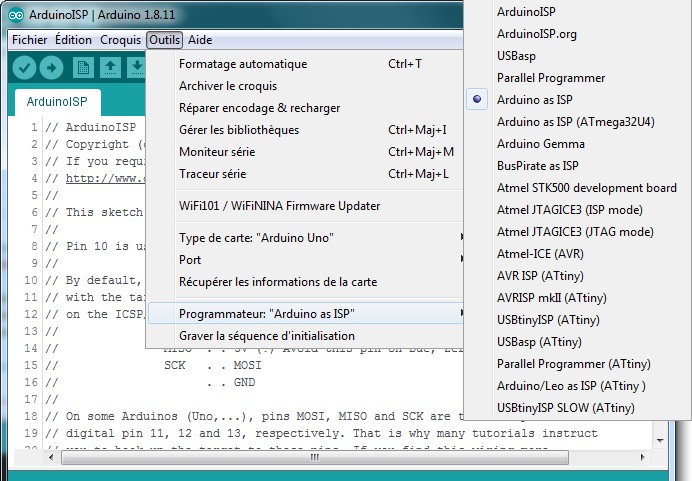Click the New sketch toolbar icon
This screenshot has height=481, width=692.
[x=83, y=68]
